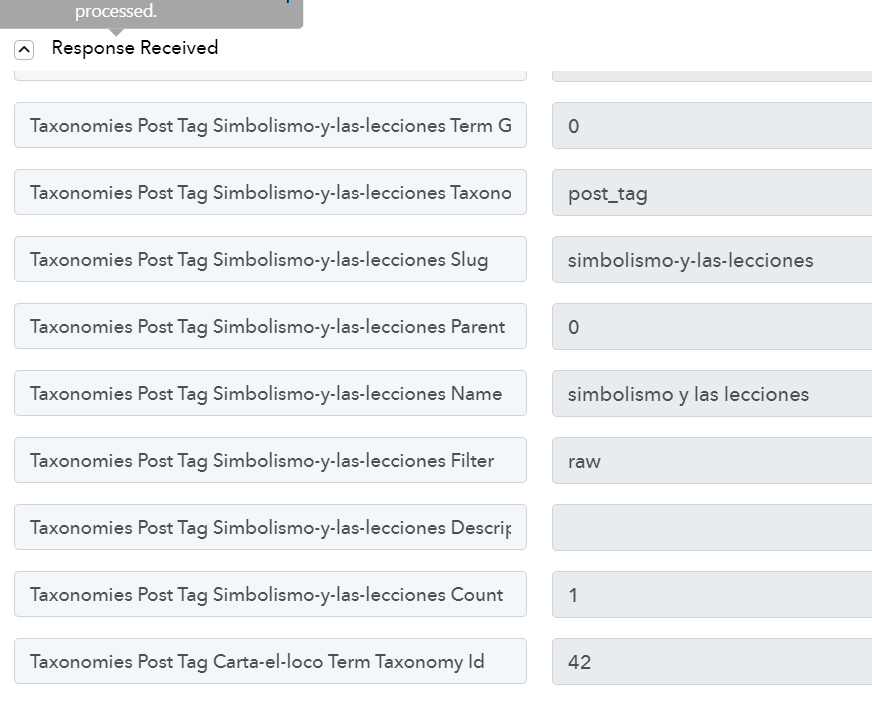Select the Simbolismo-y-las-lecciones Slug label field

(x=270, y=259)
